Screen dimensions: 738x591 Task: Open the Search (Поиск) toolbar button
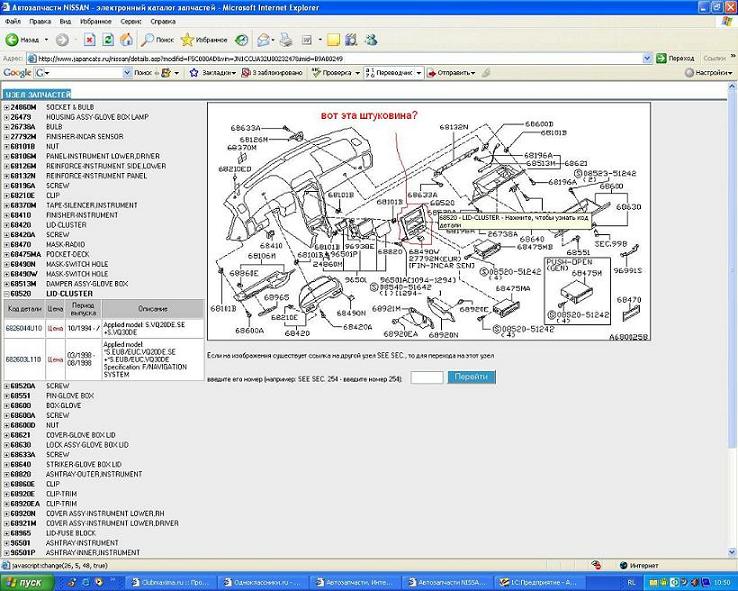click(x=157, y=40)
